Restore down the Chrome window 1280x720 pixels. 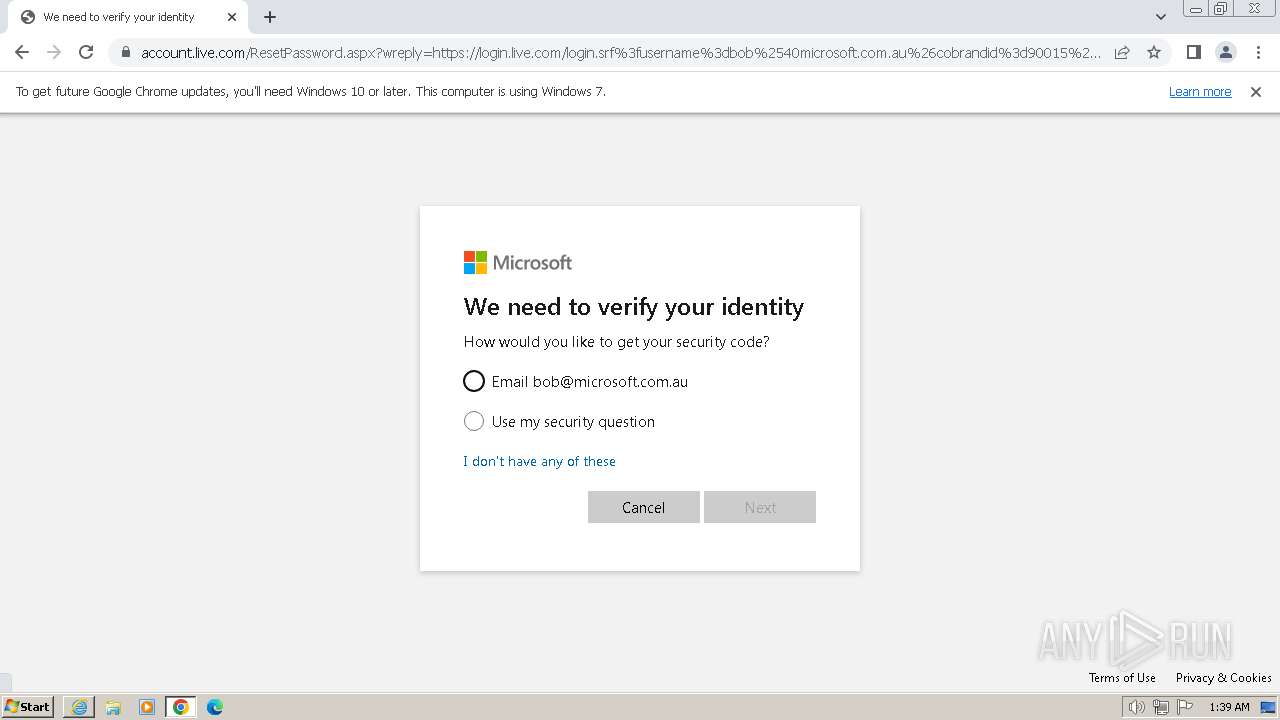(x=1221, y=9)
